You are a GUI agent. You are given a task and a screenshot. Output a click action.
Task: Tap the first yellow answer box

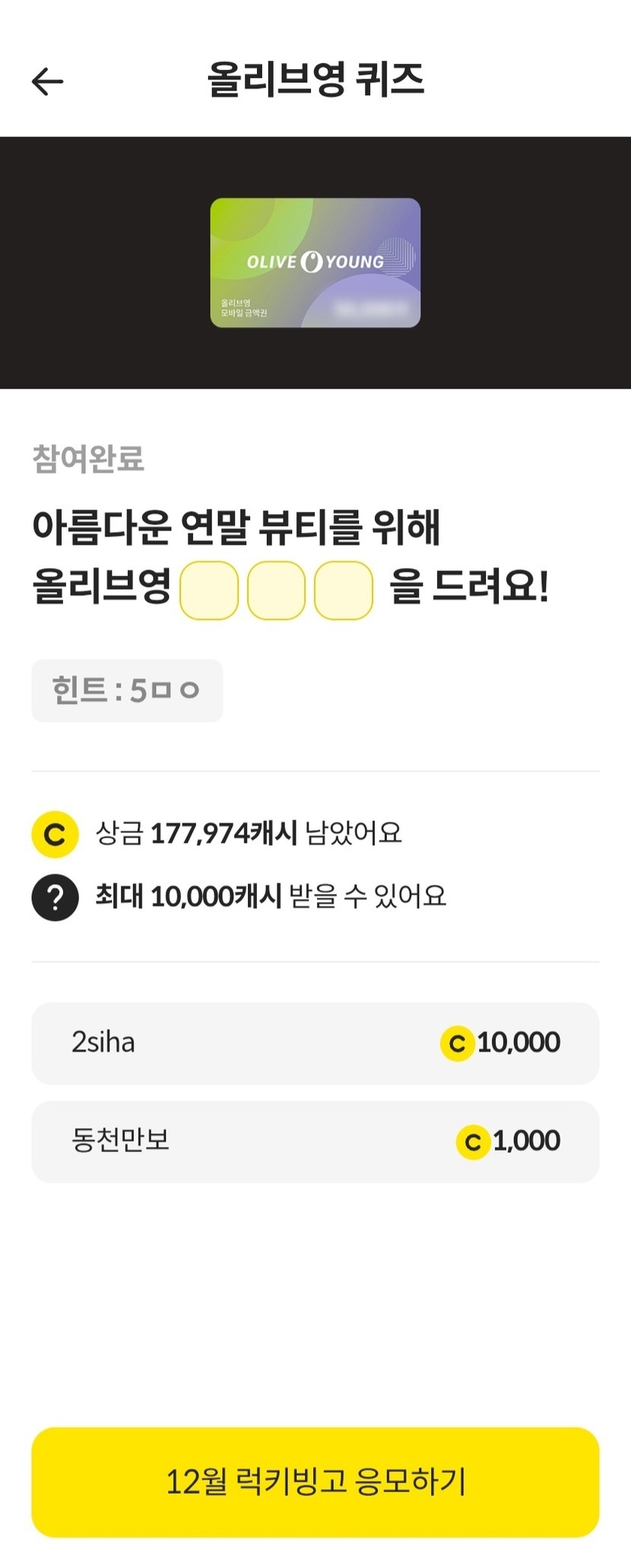pyautogui.click(x=209, y=590)
